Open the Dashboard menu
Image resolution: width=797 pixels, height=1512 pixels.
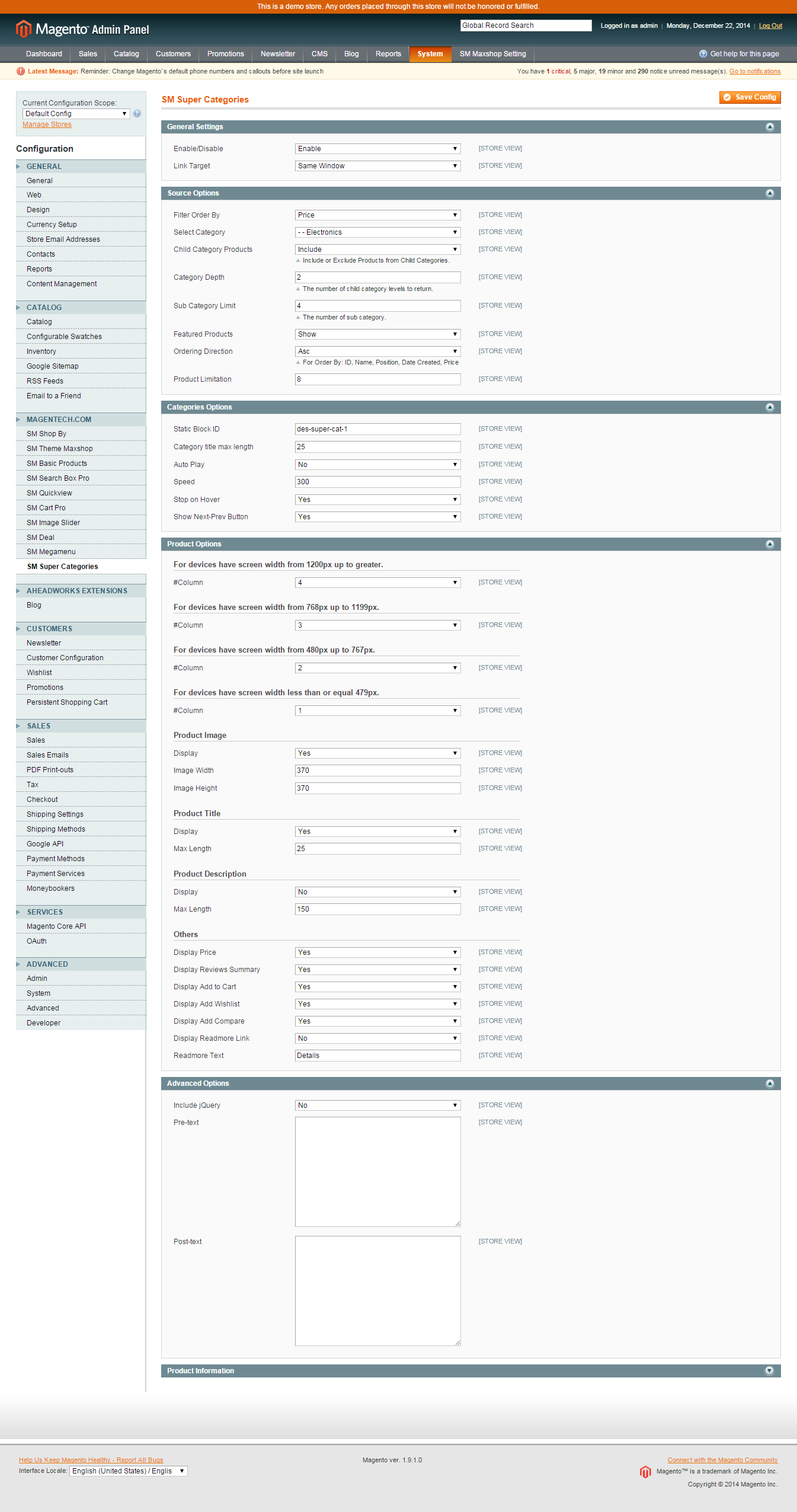point(44,54)
